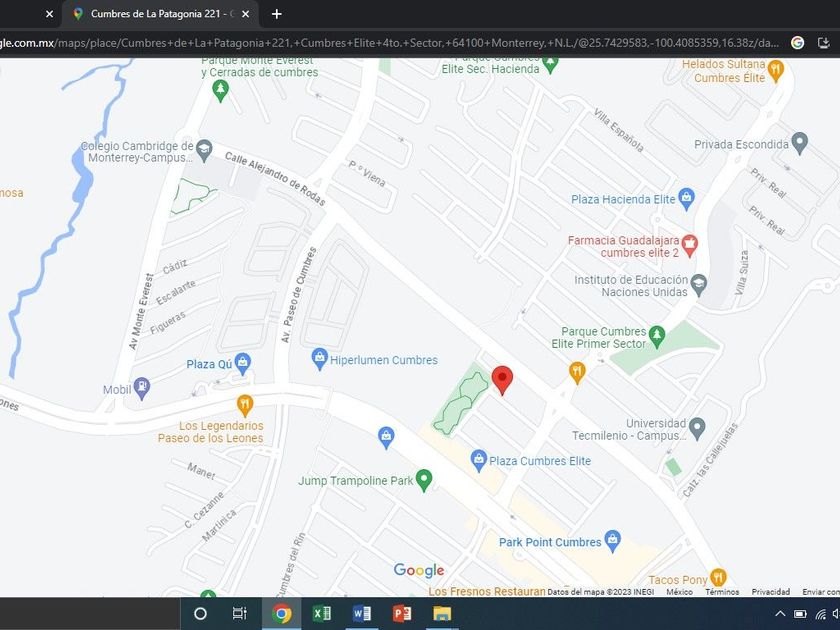Click Google account icon in address bar
The image size is (840, 630).
coord(797,43)
